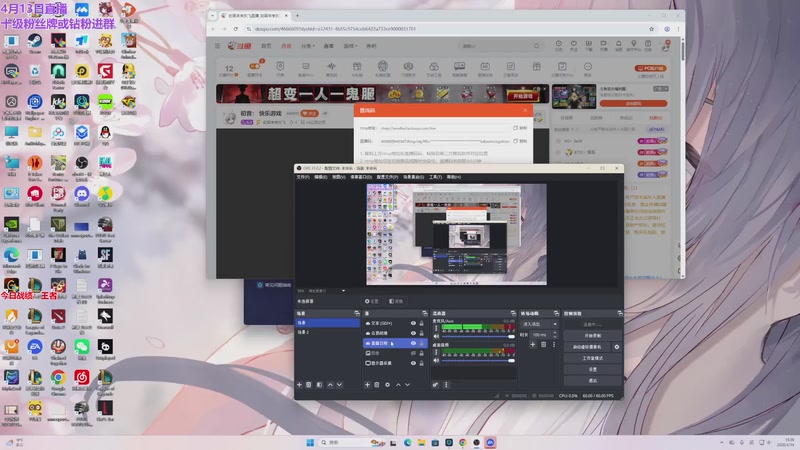800x450 pixels.
Task: Open File Explorer from taskbar
Action: point(421,442)
